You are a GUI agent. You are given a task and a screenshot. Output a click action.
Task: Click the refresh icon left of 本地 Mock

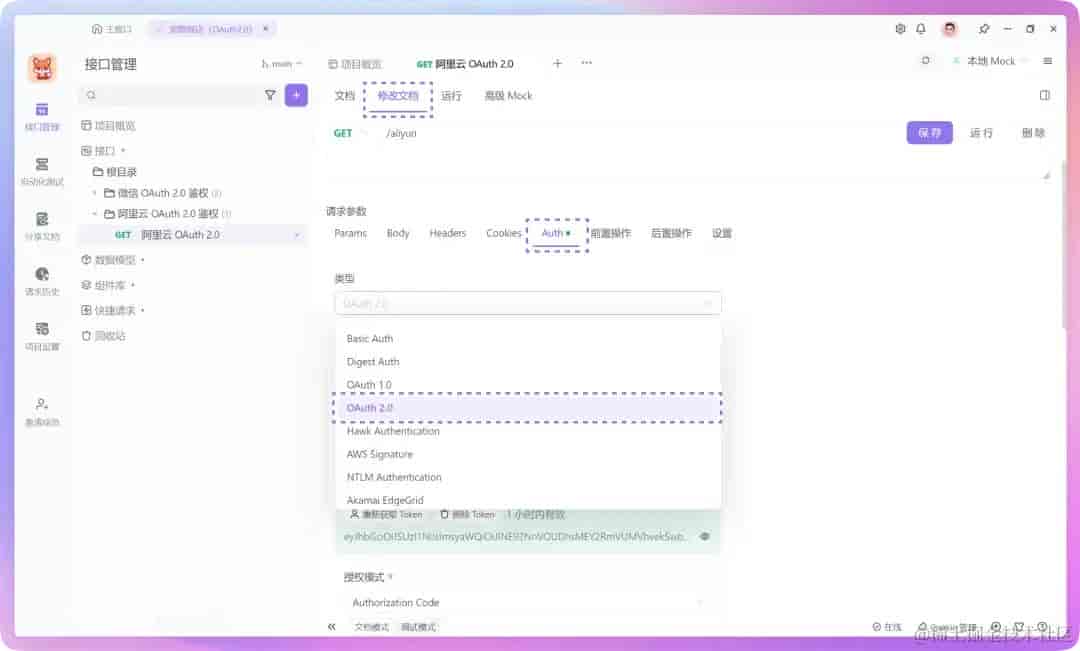pyautogui.click(x=926, y=61)
